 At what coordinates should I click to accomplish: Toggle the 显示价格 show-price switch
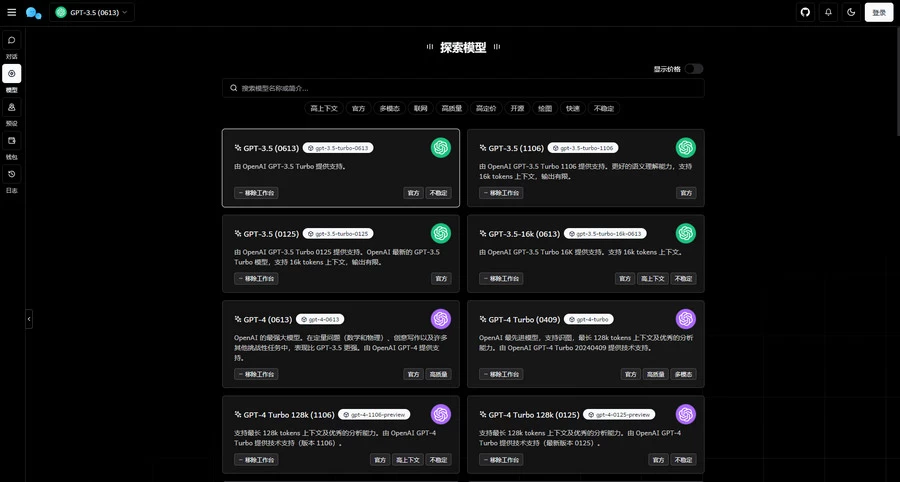tap(693, 69)
